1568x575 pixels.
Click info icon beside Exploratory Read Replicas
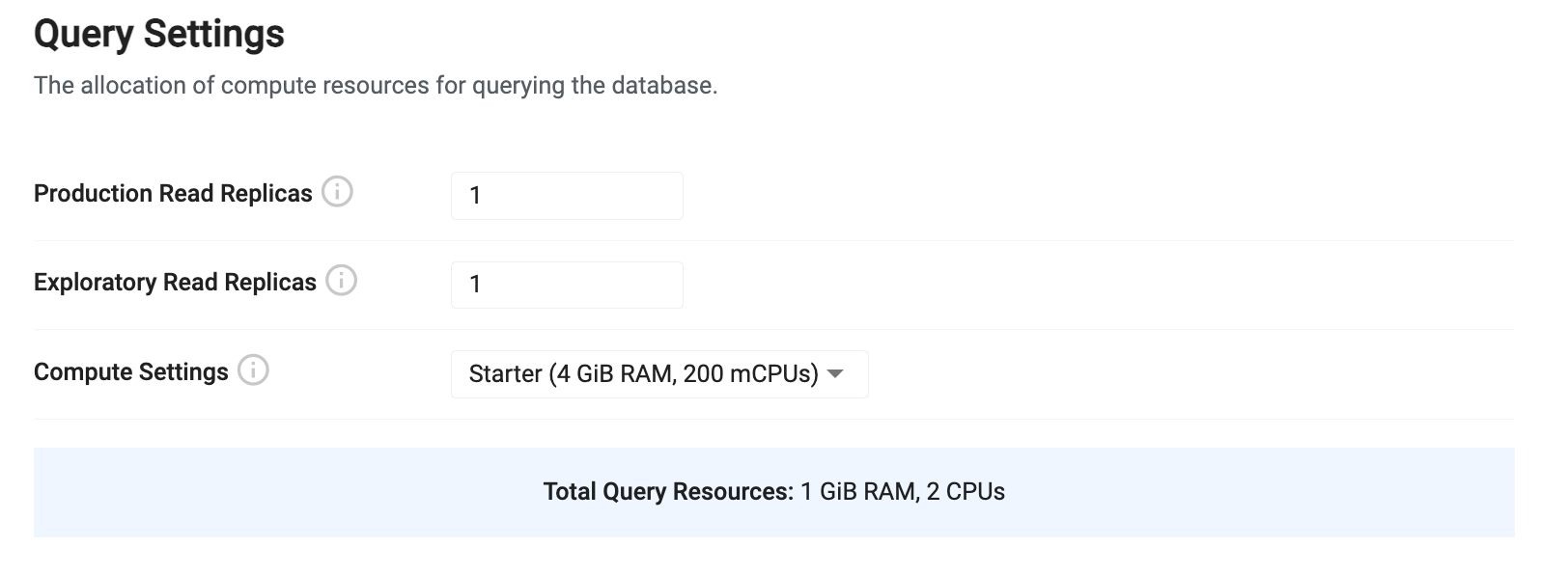(x=341, y=282)
